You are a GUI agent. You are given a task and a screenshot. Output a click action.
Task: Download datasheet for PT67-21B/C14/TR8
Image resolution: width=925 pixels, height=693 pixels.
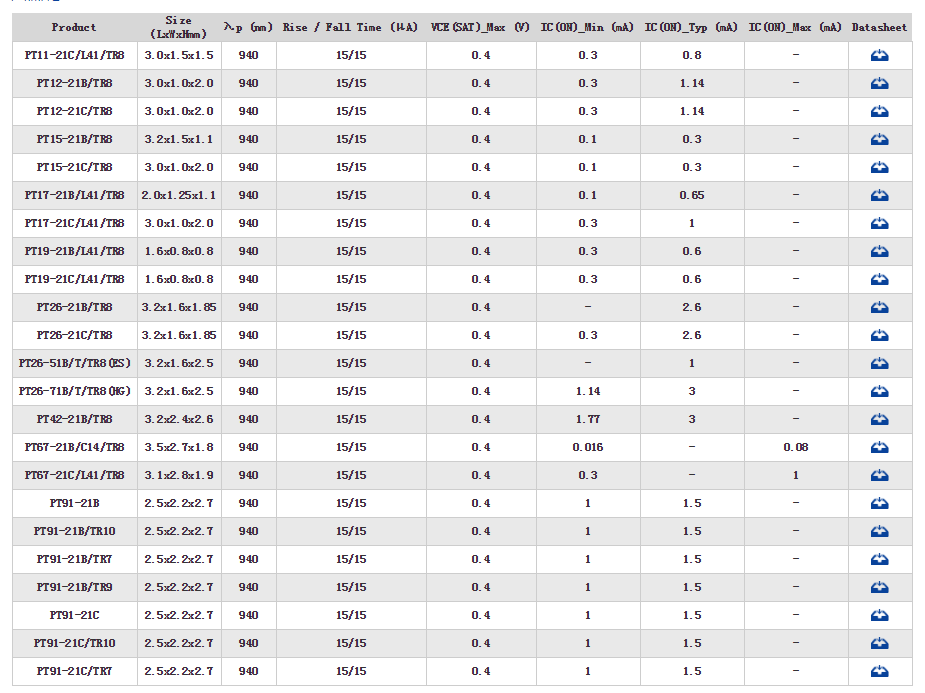point(879,448)
